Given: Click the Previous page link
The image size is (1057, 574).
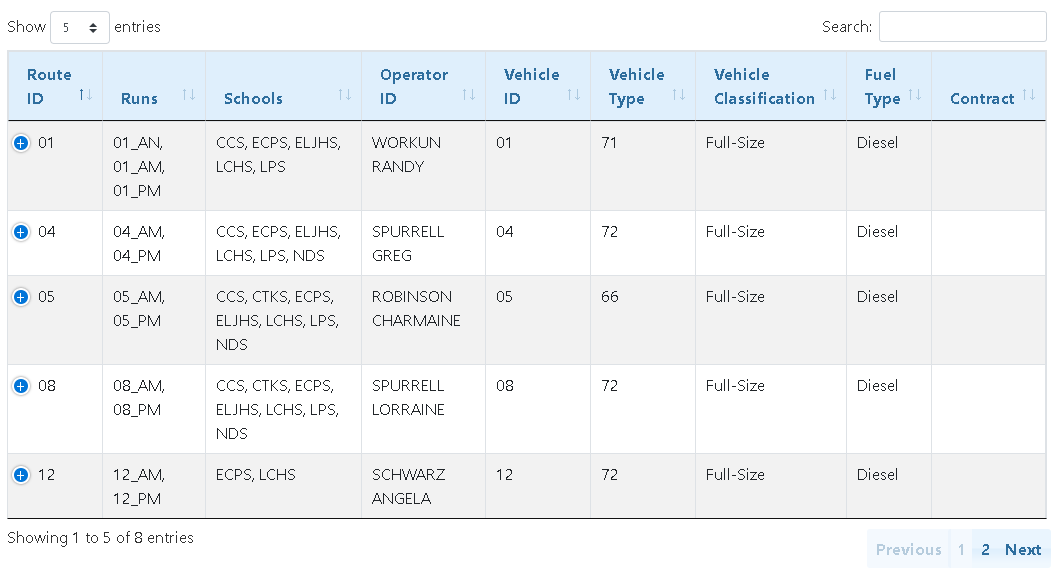Looking at the screenshot, I should point(908,549).
